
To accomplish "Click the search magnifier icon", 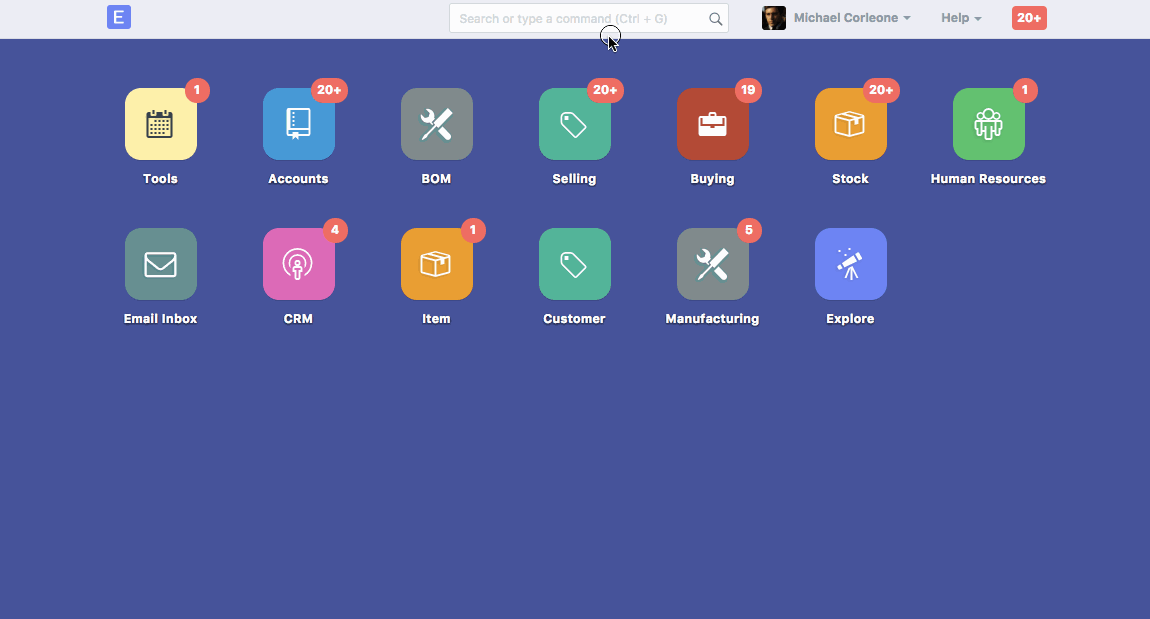I will 715,19.
